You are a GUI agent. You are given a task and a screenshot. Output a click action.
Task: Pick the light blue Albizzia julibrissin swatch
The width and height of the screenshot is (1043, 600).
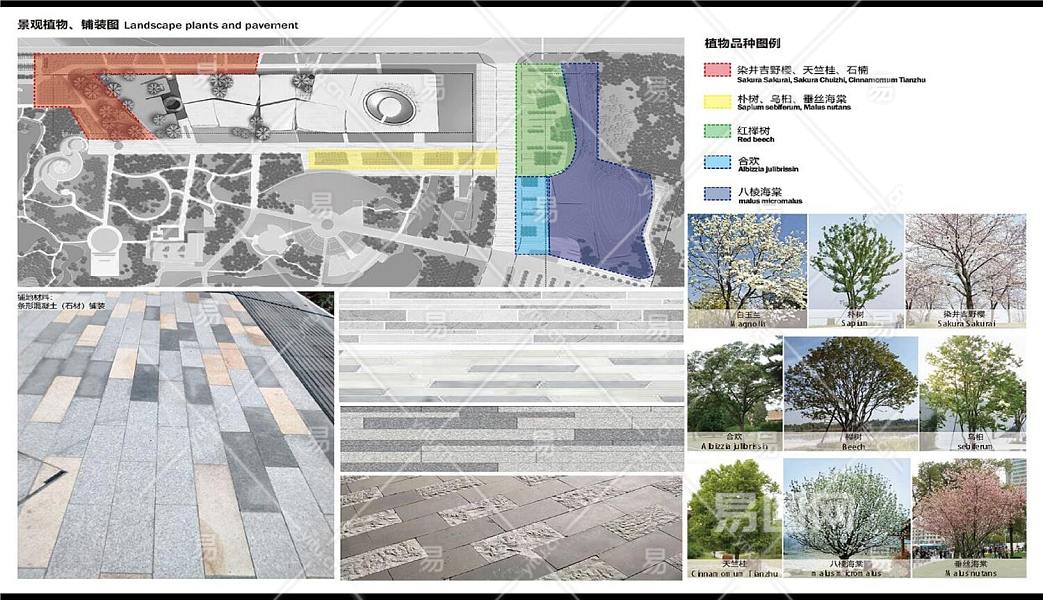[x=718, y=162]
